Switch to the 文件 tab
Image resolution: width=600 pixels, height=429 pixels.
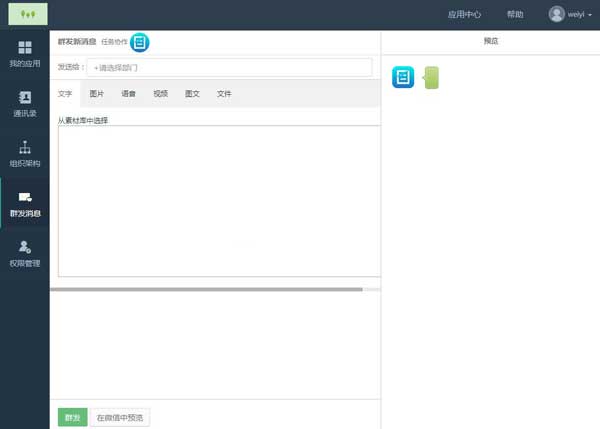[224, 94]
